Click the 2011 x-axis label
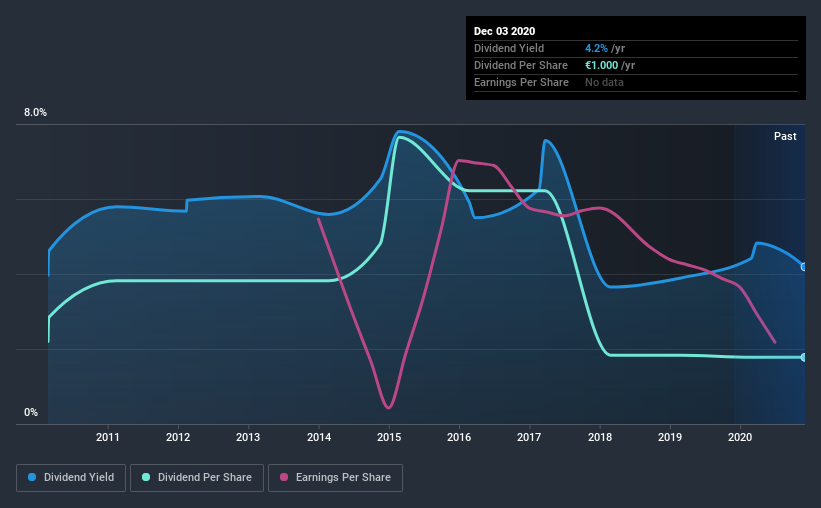The image size is (821, 508). 107,437
